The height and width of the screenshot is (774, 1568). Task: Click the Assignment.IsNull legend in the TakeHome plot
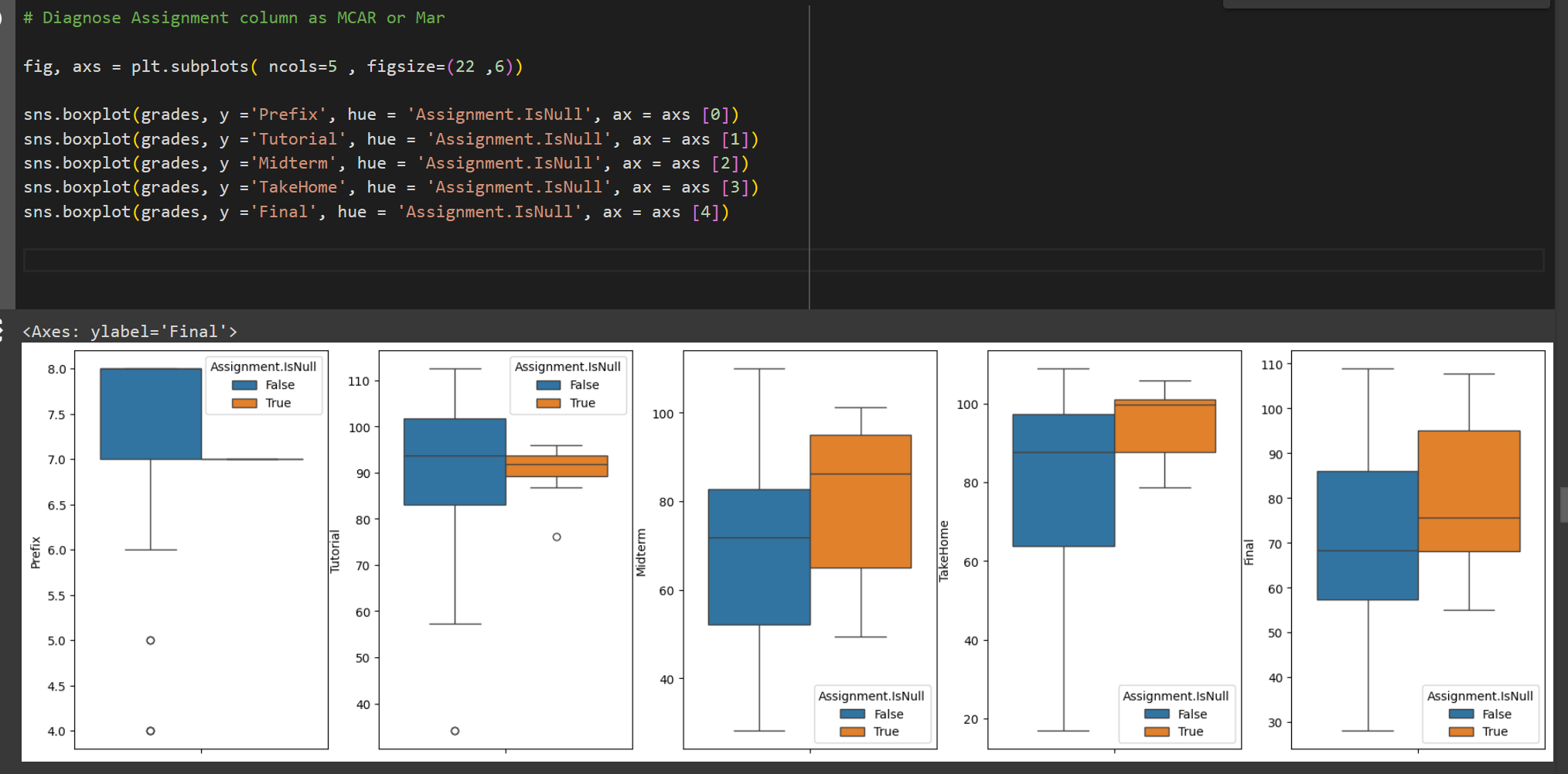point(1176,696)
